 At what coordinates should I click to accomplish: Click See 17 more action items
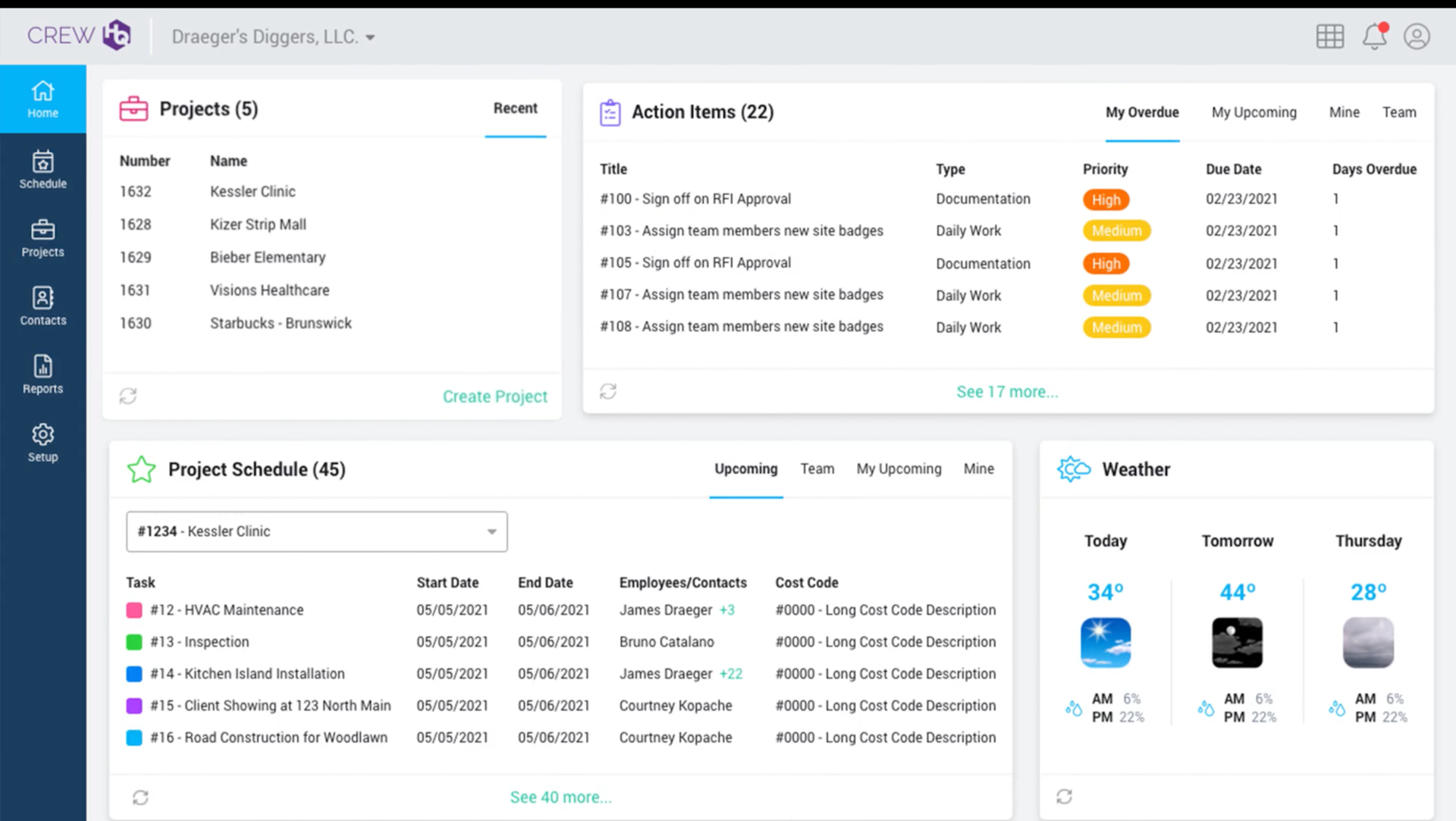(x=1006, y=392)
